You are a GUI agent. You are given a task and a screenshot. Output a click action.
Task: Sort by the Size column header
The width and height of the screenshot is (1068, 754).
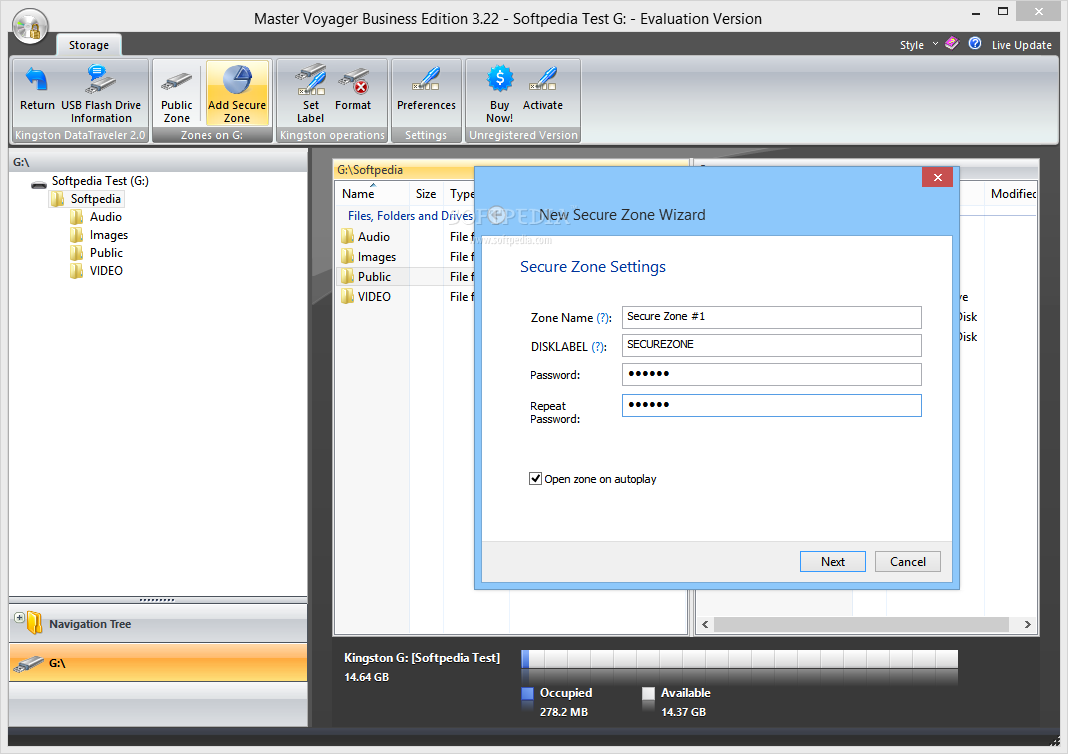426,193
